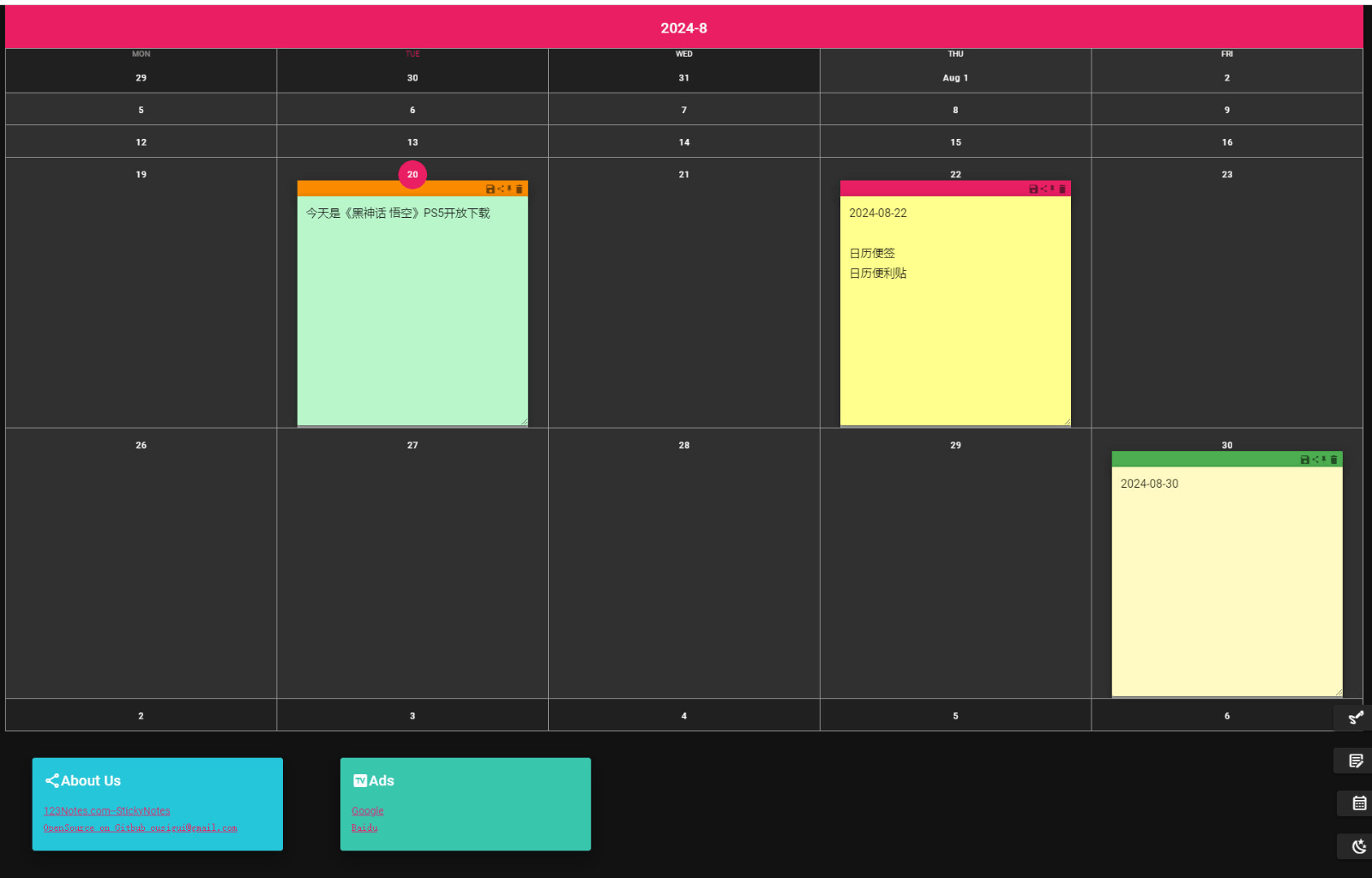The height and width of the screenshot is (878, 1372).
Task: Delete the yellow 2024-08-22 note
Action: [1062, 189]
